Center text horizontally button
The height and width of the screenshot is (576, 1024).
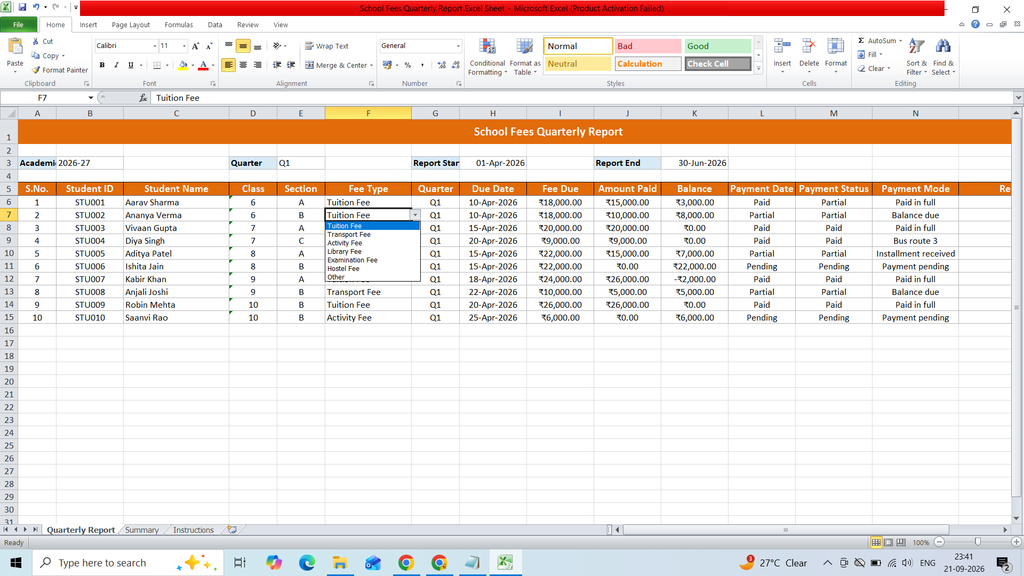[243, 65]
